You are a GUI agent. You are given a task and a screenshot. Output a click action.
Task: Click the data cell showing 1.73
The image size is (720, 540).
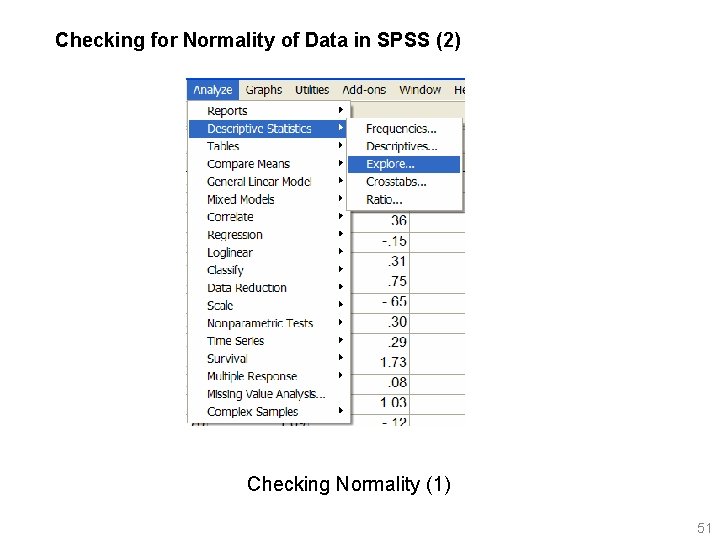pos(394,362)
